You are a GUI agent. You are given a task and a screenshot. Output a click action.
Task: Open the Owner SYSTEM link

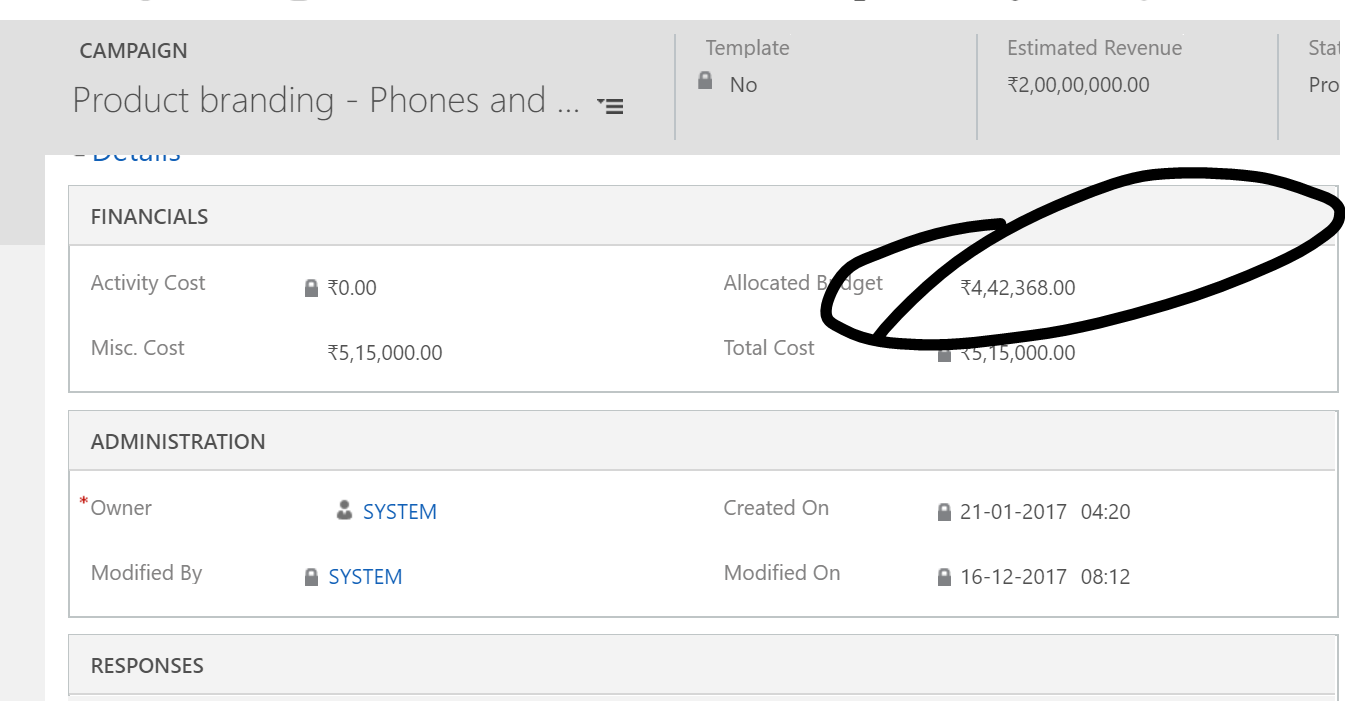click(x=399, y=512)
